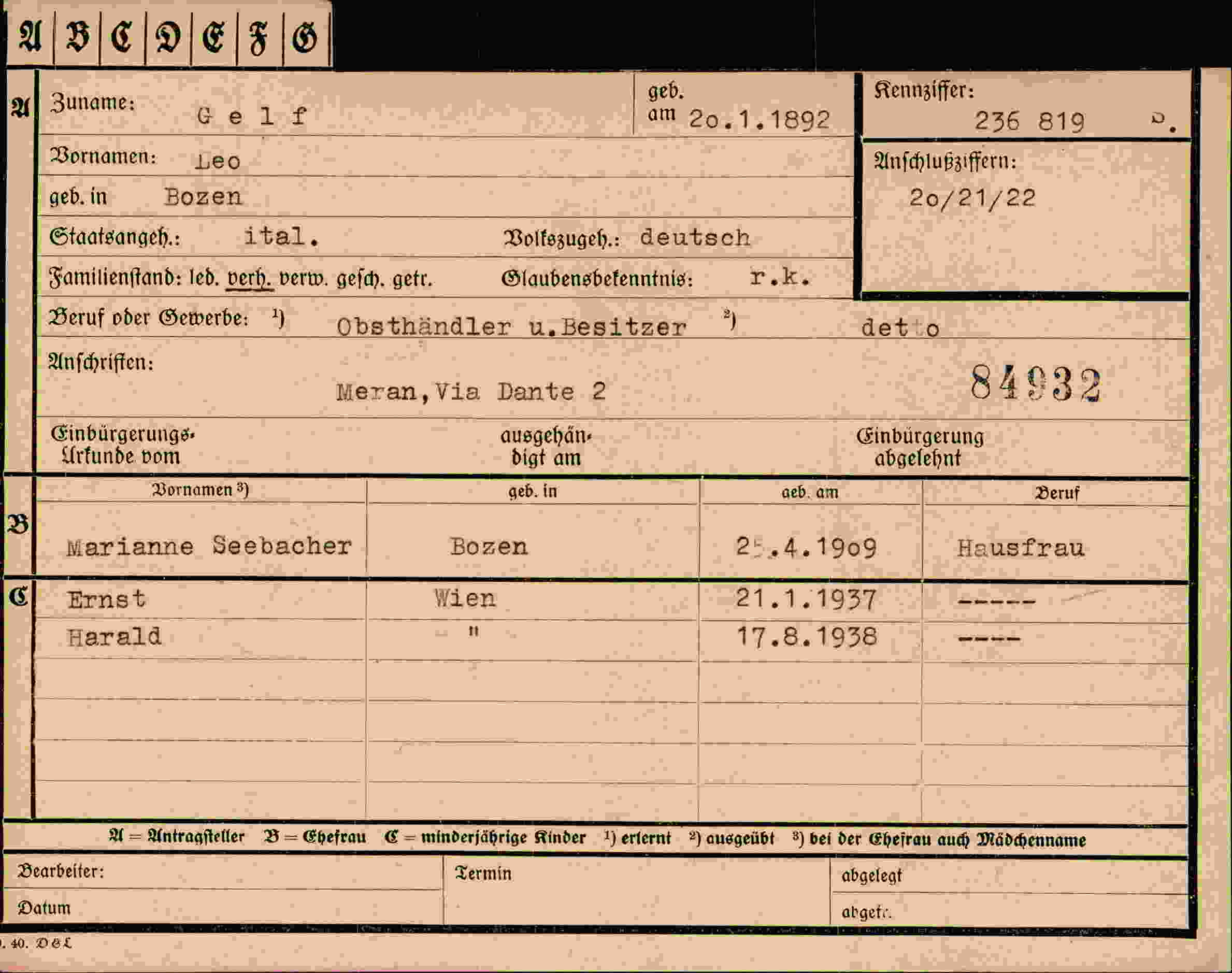Viewport: 1232px width, 973px height.
Task: Click the legend 'C = minderjährige Kinder'
Action: tap(485, 837)
